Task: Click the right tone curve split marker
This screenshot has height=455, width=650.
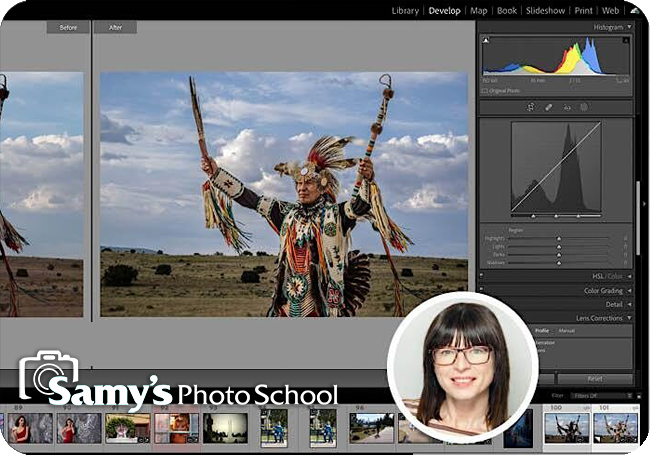Action: [578, 216]
